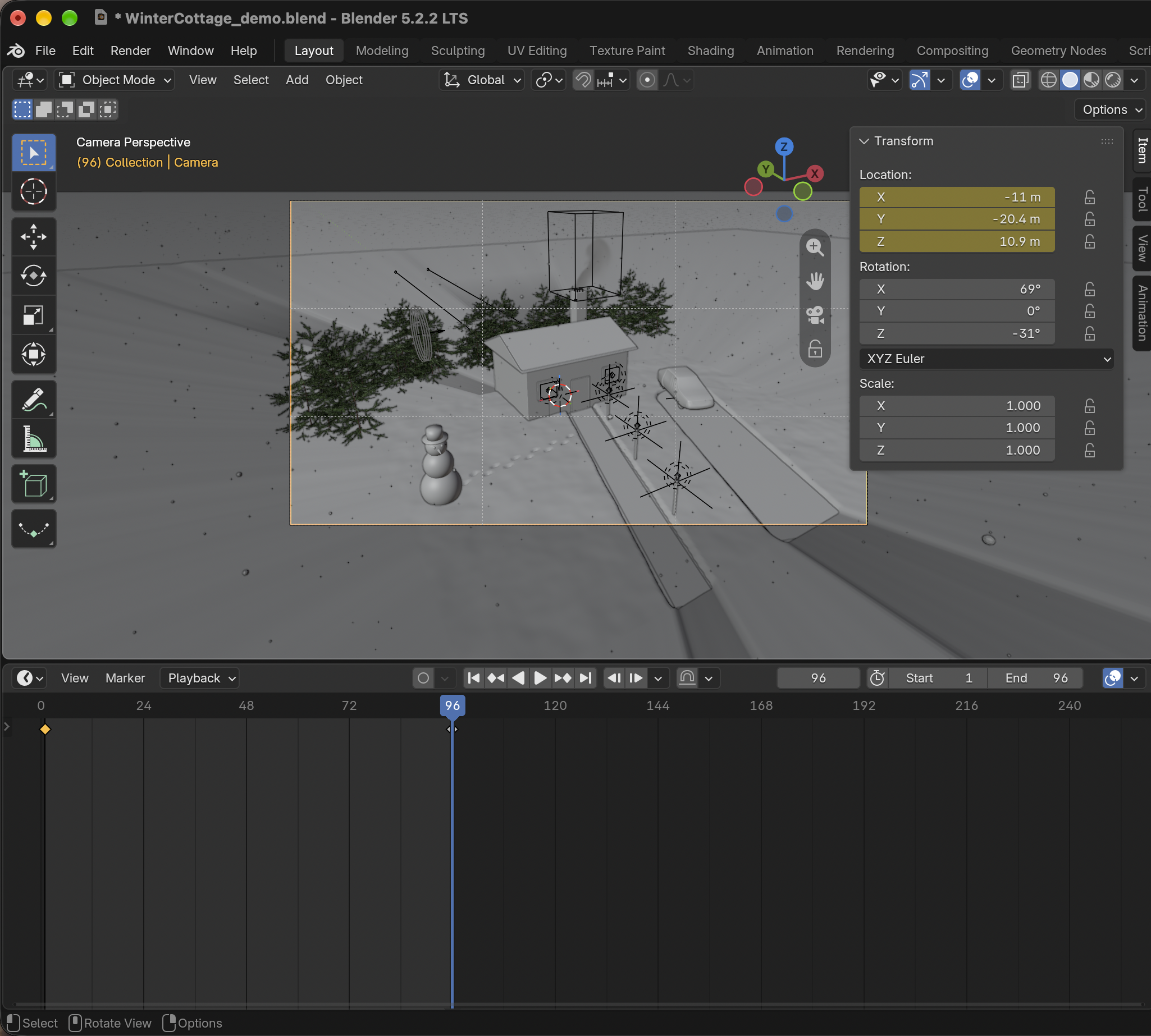The image size is (1151, 1036).
Task: Select the Scale tool
Action: tap(34, 315)
